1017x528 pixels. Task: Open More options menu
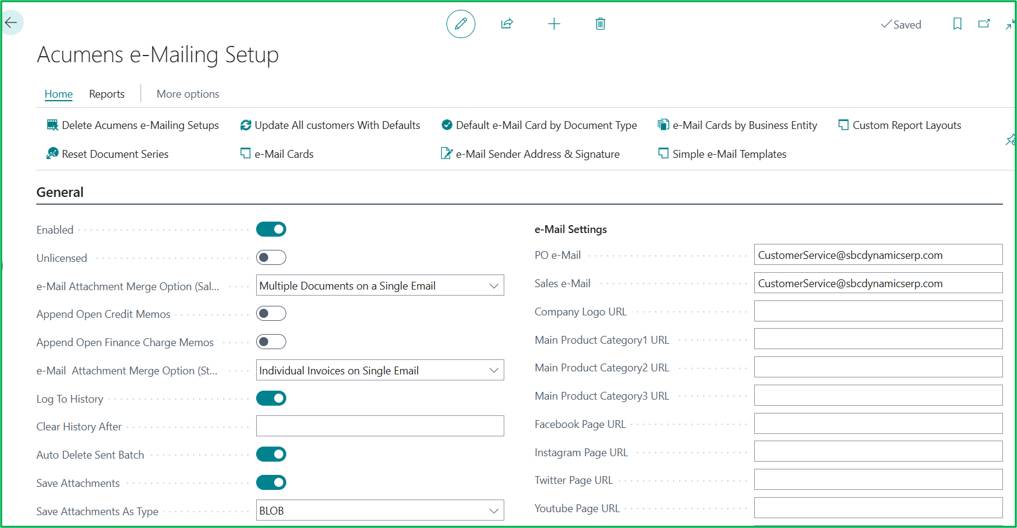tap(187, 94)
